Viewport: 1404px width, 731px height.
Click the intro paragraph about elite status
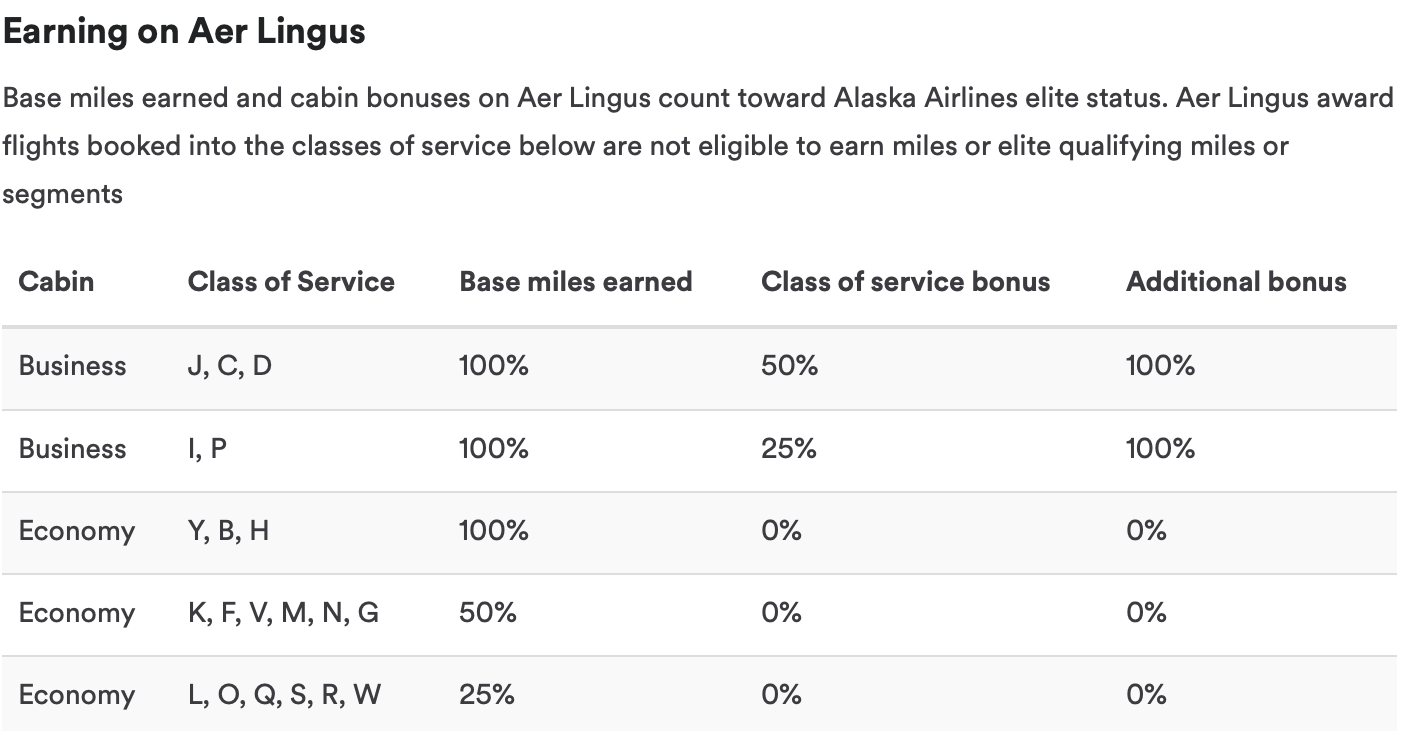click(698, 146)
